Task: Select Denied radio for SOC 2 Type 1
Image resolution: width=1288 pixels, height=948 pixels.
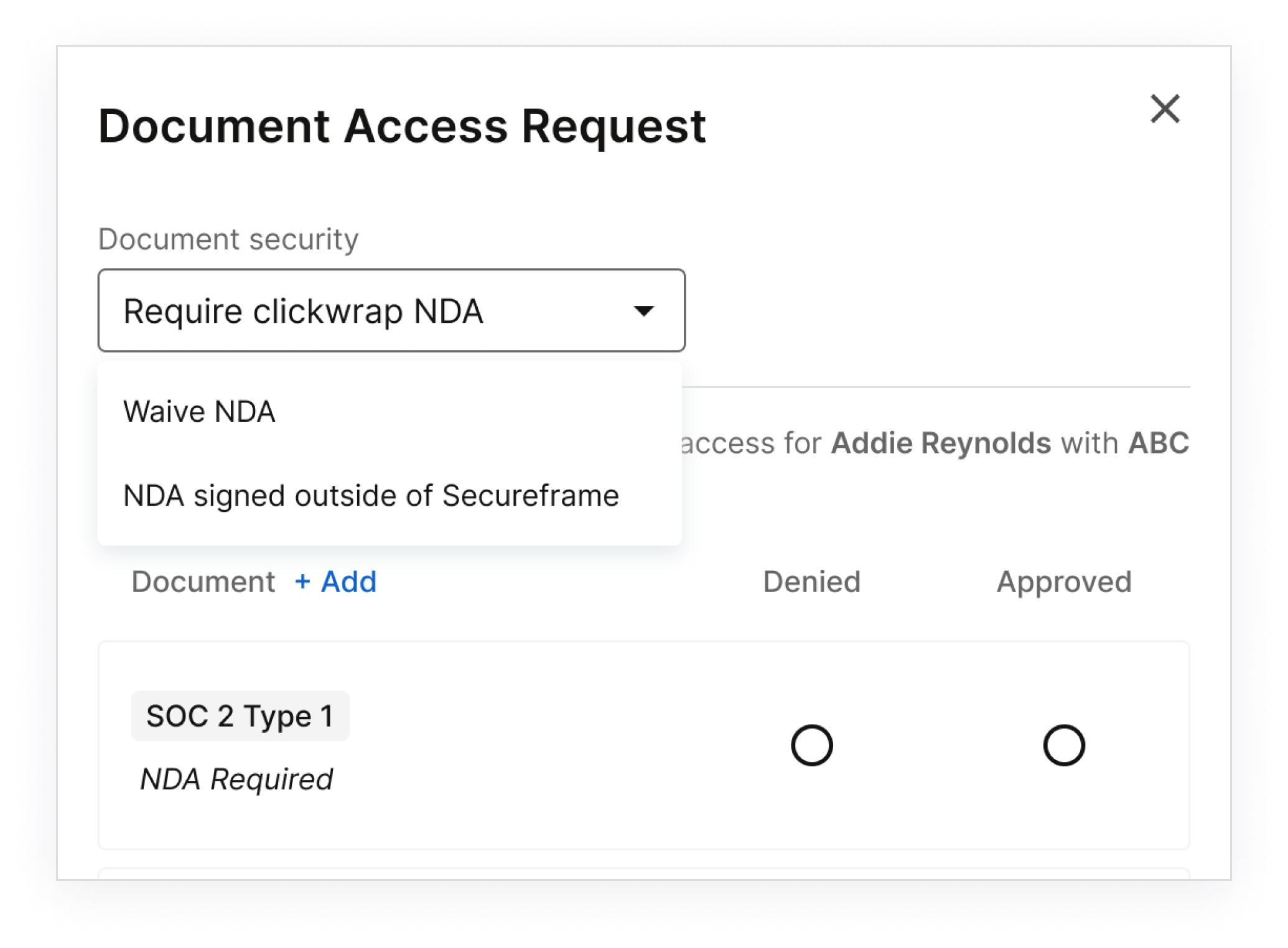Action: pos(811,745)
